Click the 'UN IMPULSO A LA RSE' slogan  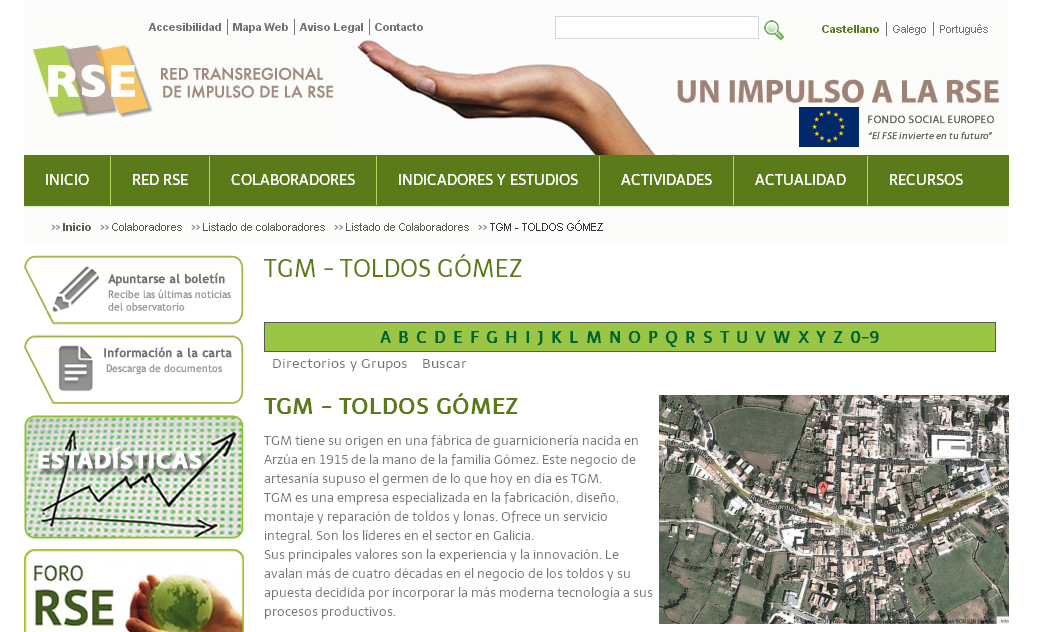838,91
